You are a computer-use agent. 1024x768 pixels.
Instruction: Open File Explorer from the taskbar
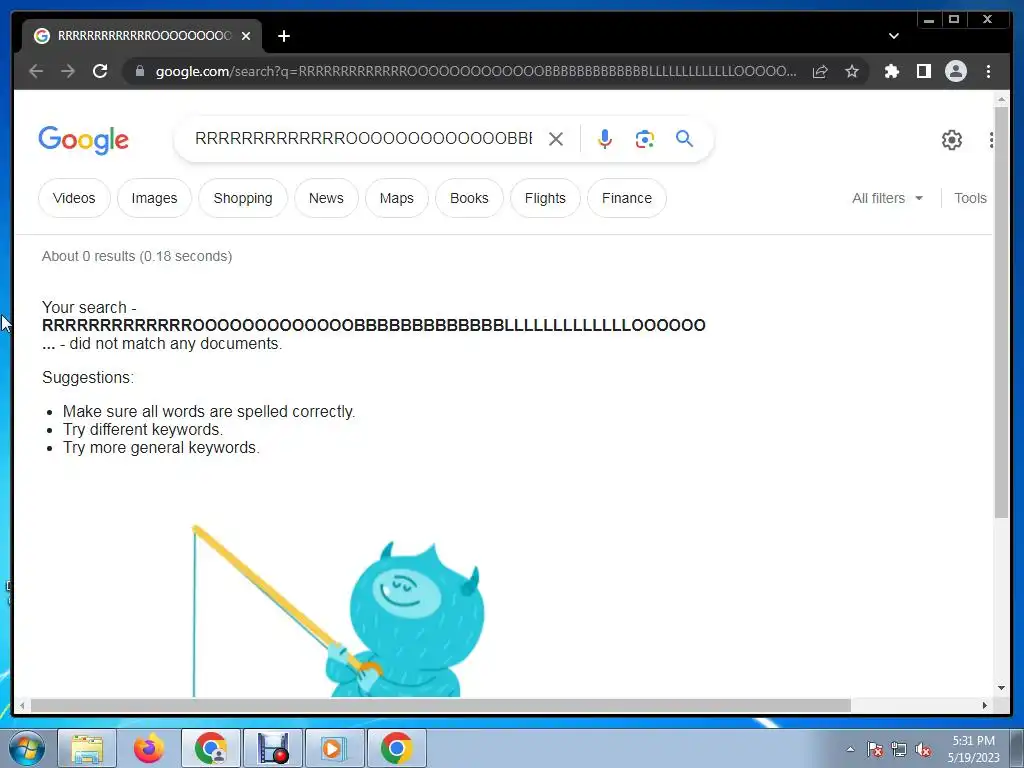click(87, 748)
